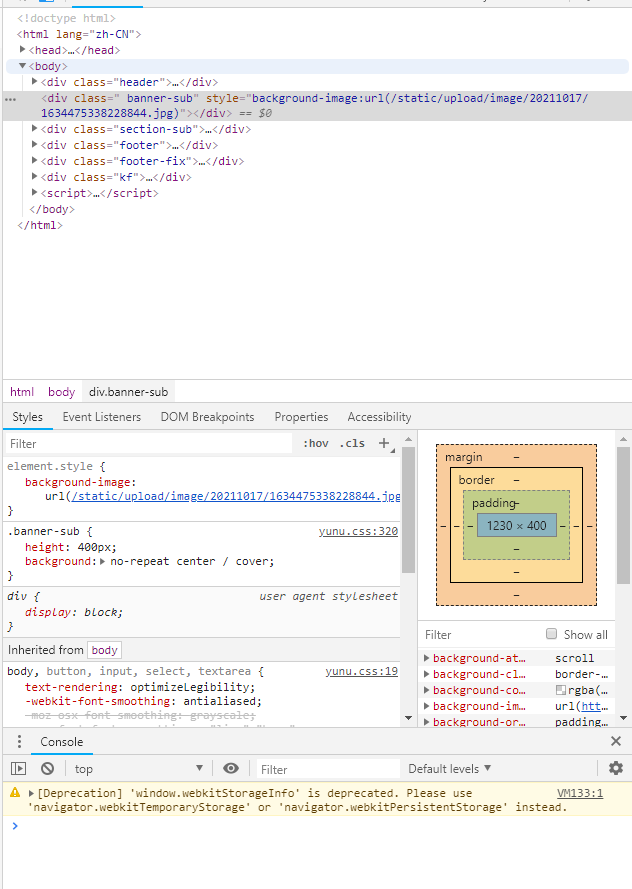Expand computed background-image property
This screenshot has width=632, height=889.
pyautogui.click(x=427, y=705)
